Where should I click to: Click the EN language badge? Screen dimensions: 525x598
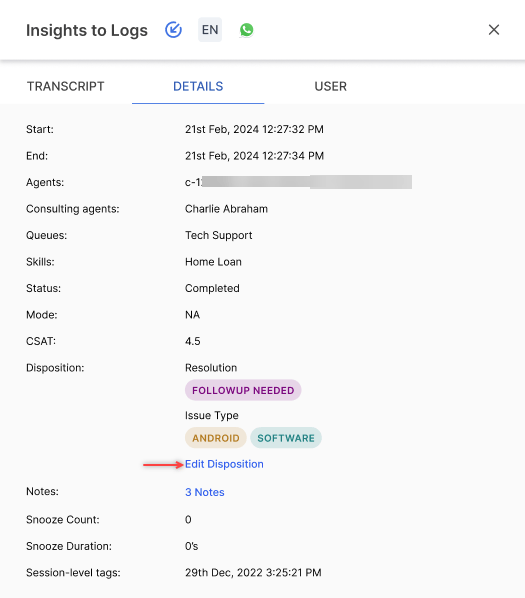pos(210,30)
